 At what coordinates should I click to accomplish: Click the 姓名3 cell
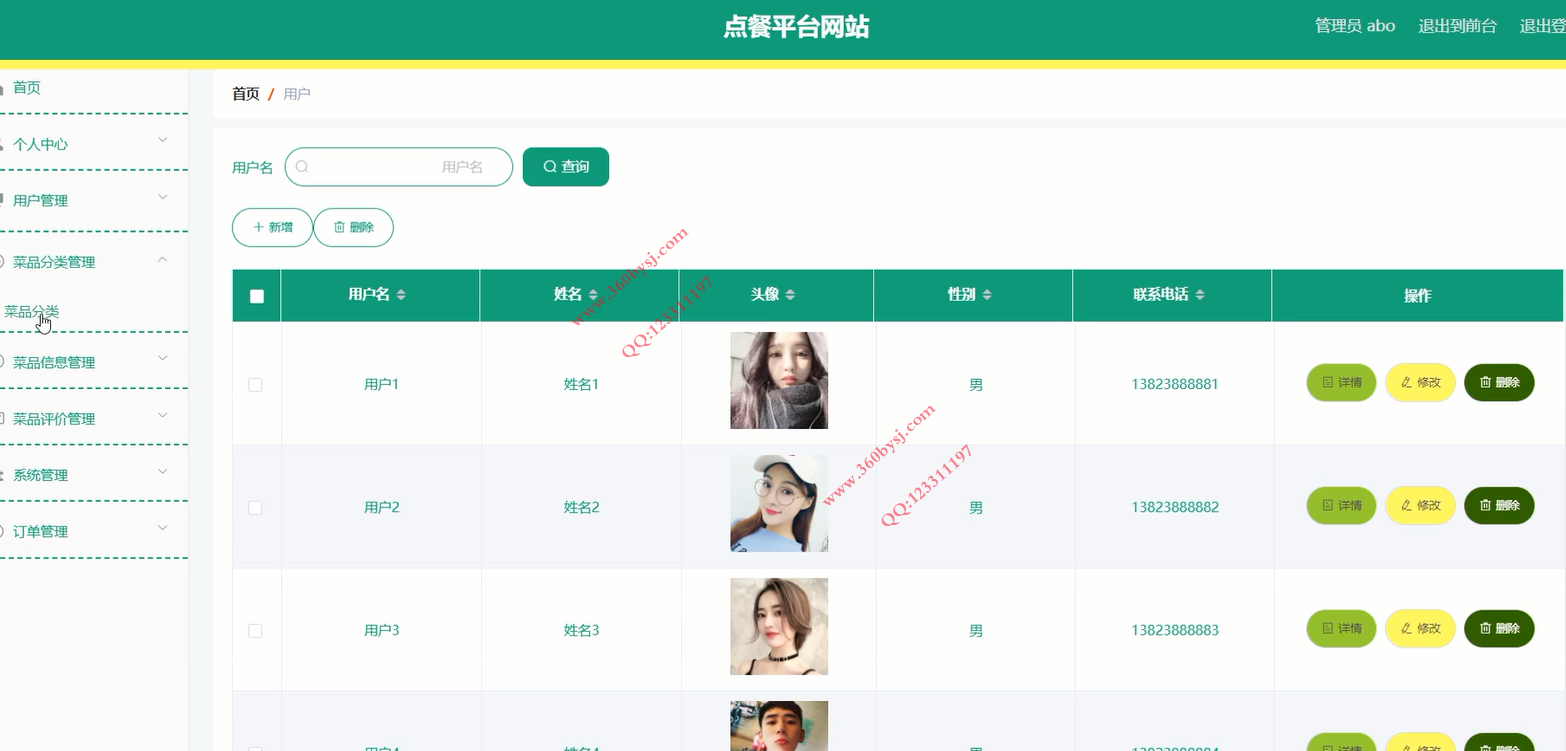click(x=581, y=631)
